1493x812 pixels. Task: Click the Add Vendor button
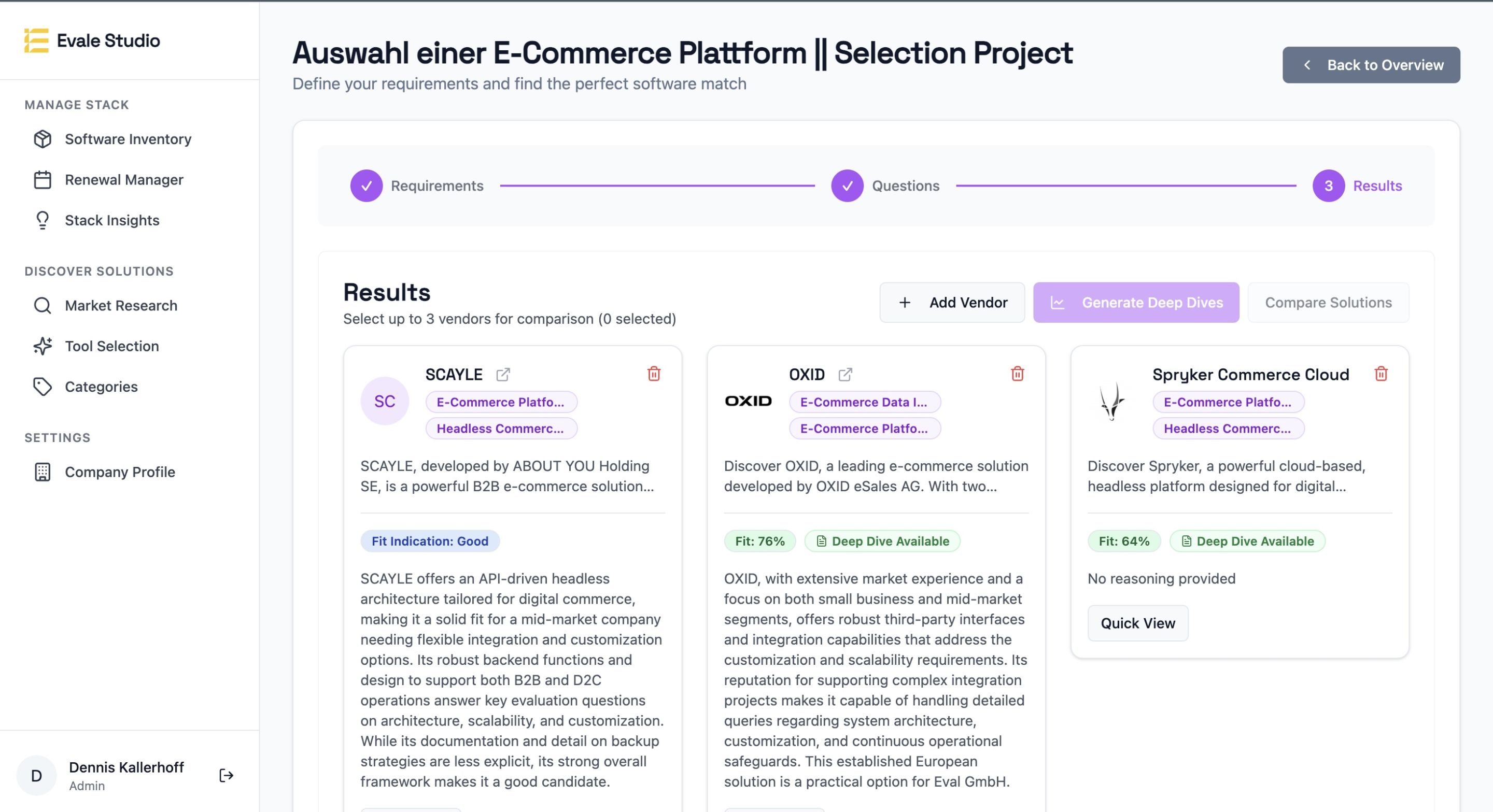tap(952, 302)
